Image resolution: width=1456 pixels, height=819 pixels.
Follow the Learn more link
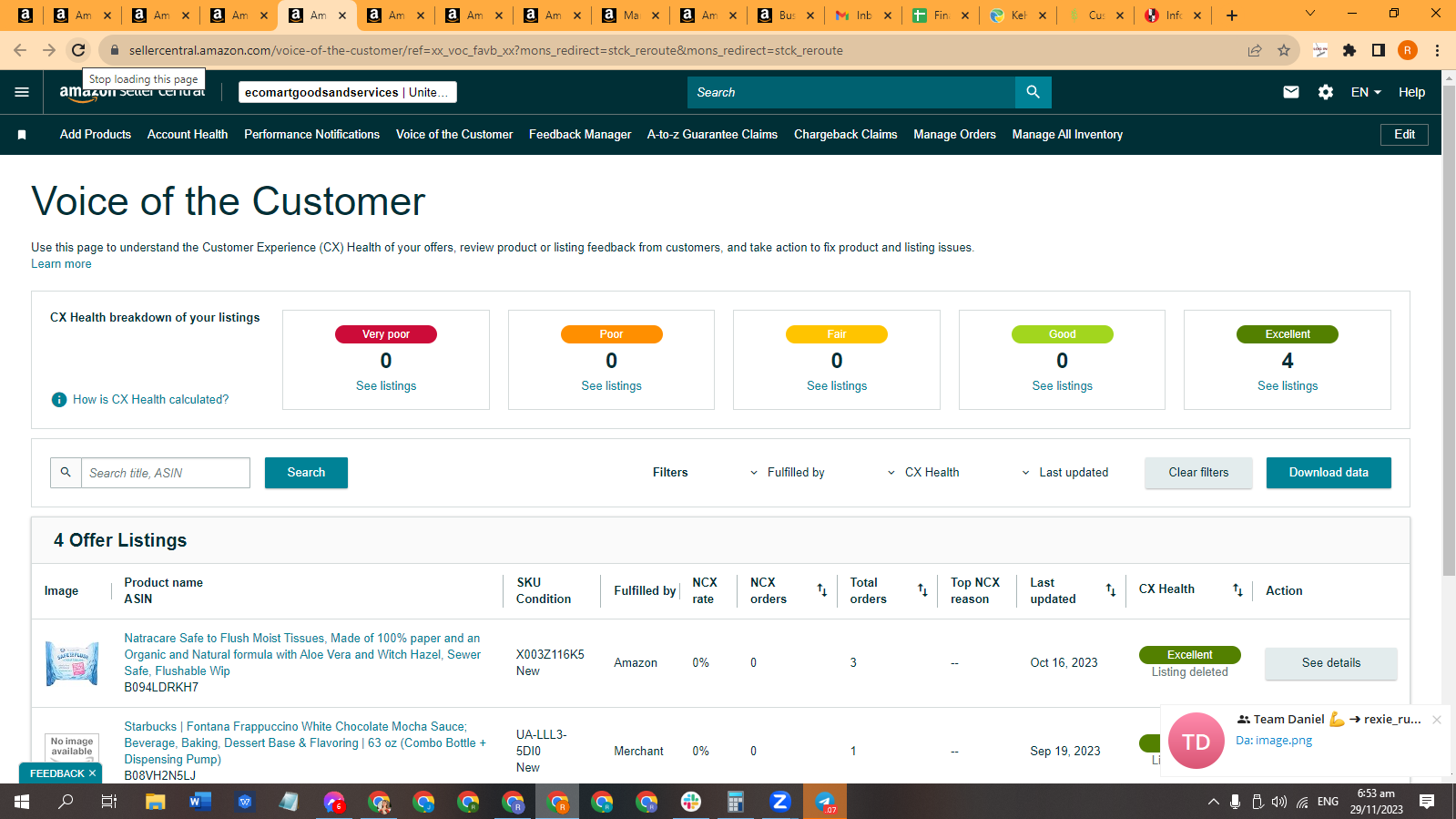pos(61,264)
